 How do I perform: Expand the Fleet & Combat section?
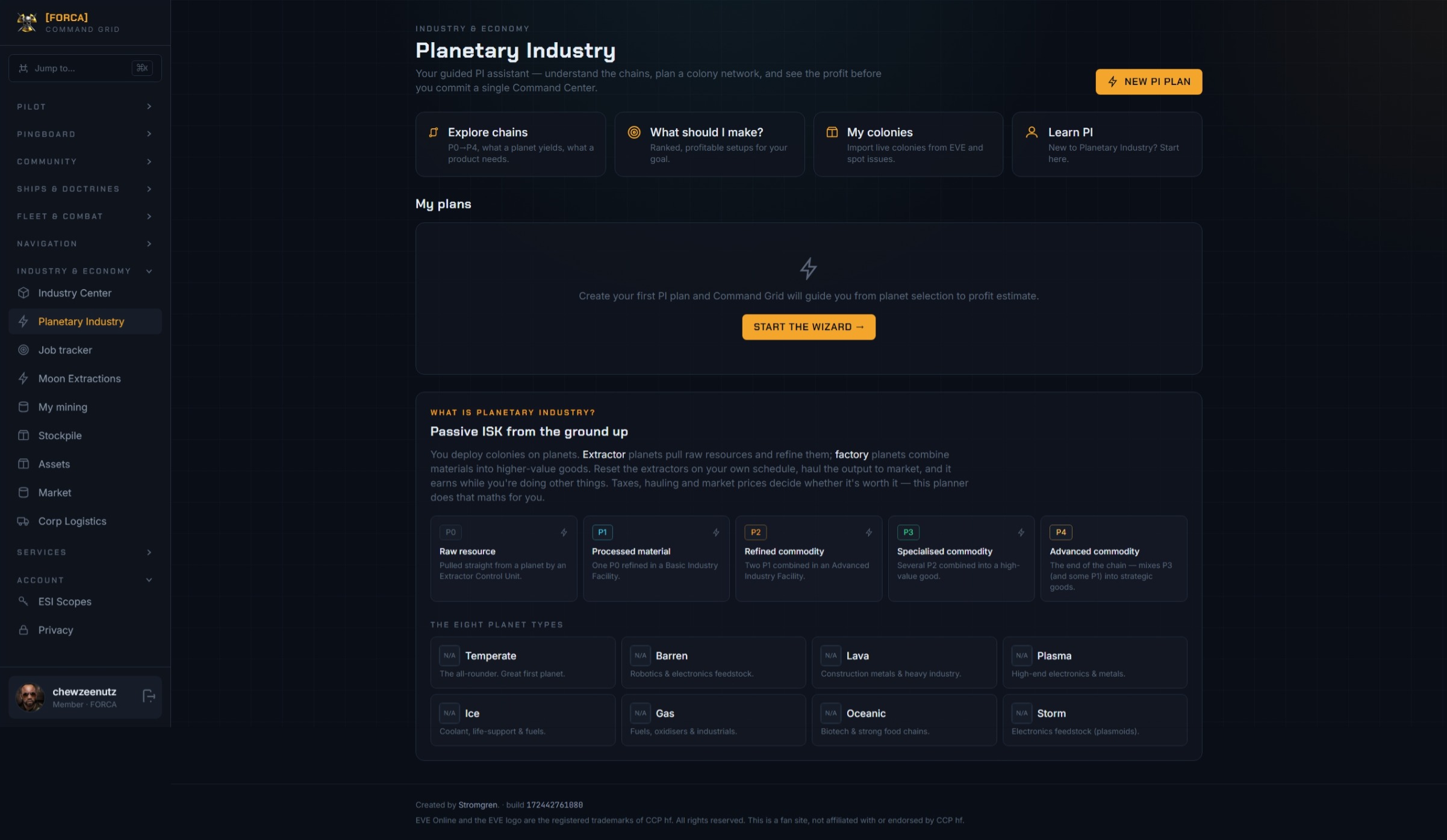coord(85,216)
